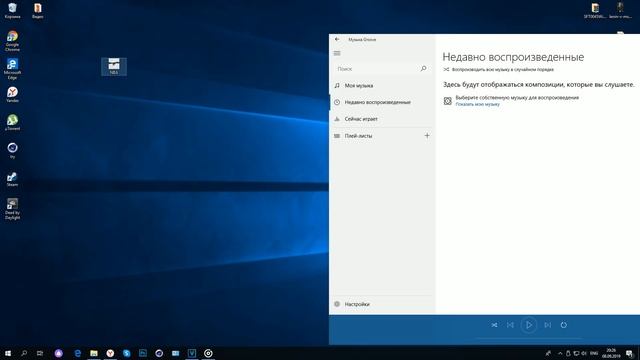
Task: Open the Моя музыка section
Action: click(x=382, y=86)
